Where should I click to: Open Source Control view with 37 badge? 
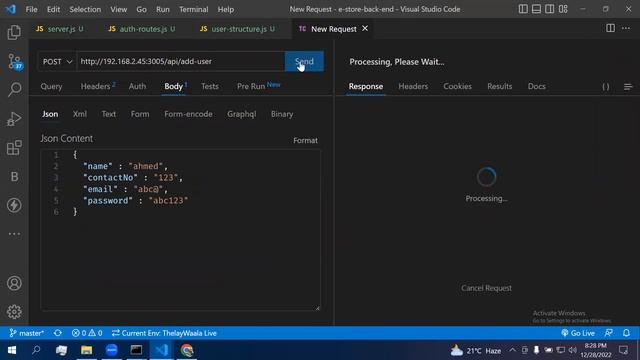pyautogui.click(x=15, y=62)
